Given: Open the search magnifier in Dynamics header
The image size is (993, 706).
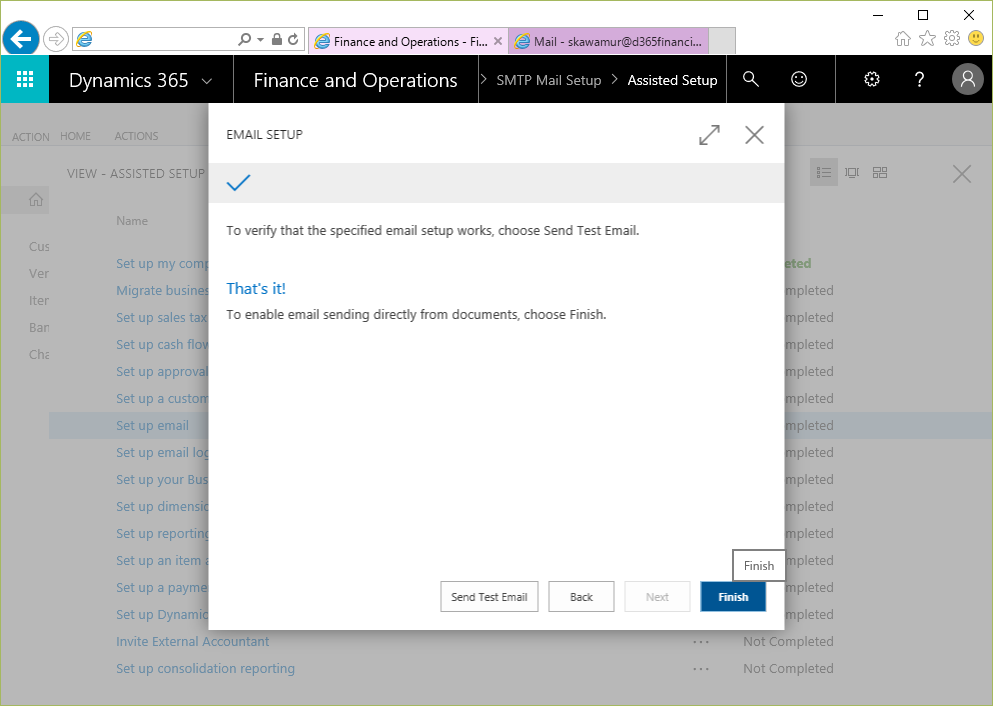Looking at the screenshot, I should click(750, 79).
